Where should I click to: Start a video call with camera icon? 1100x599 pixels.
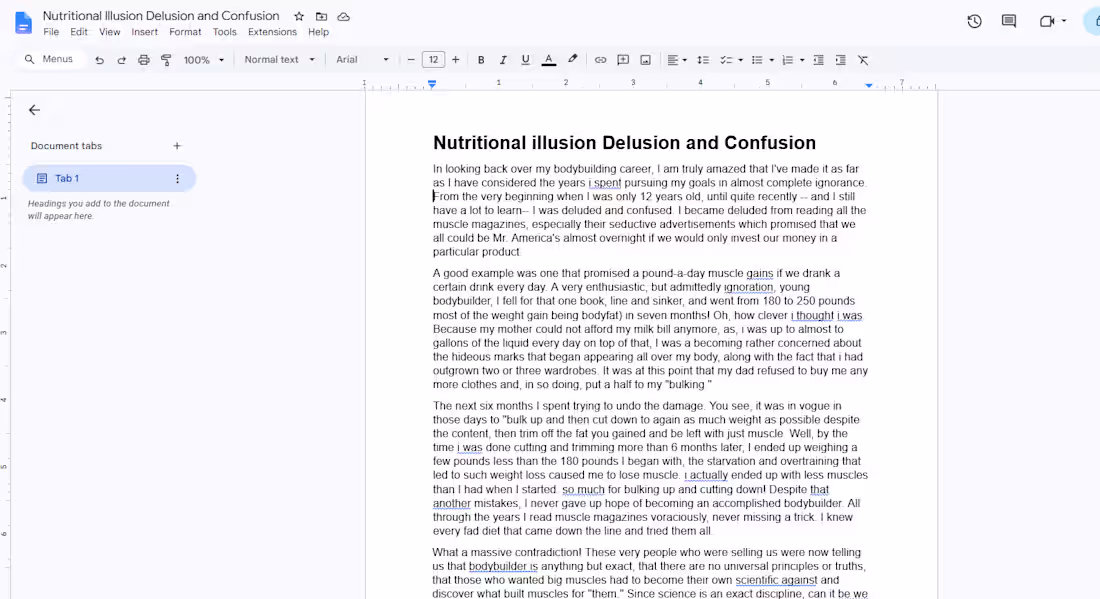[x=1047, y=21]
